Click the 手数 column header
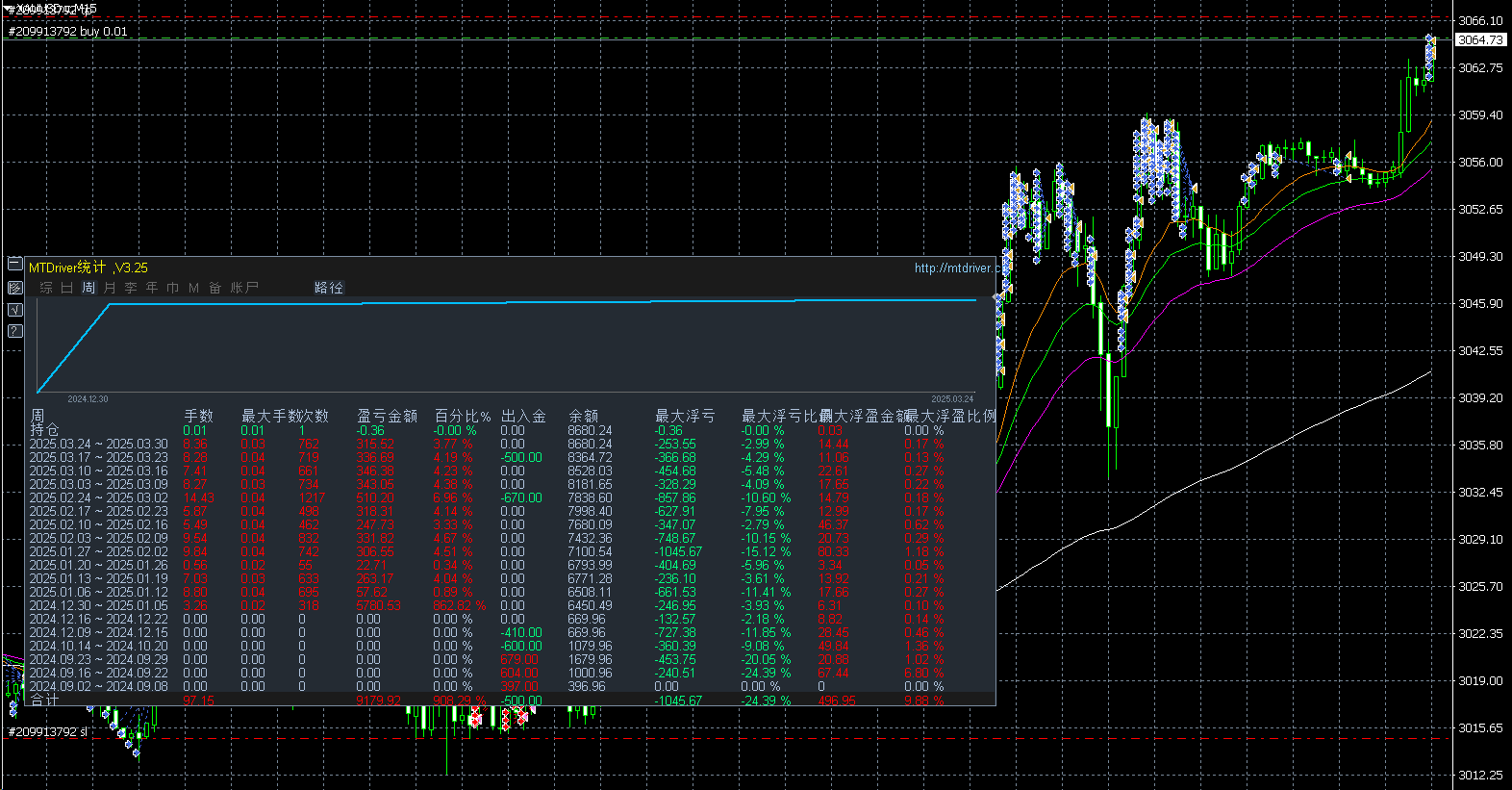This screenshot has width=1512, height=790. click(198, 416)
